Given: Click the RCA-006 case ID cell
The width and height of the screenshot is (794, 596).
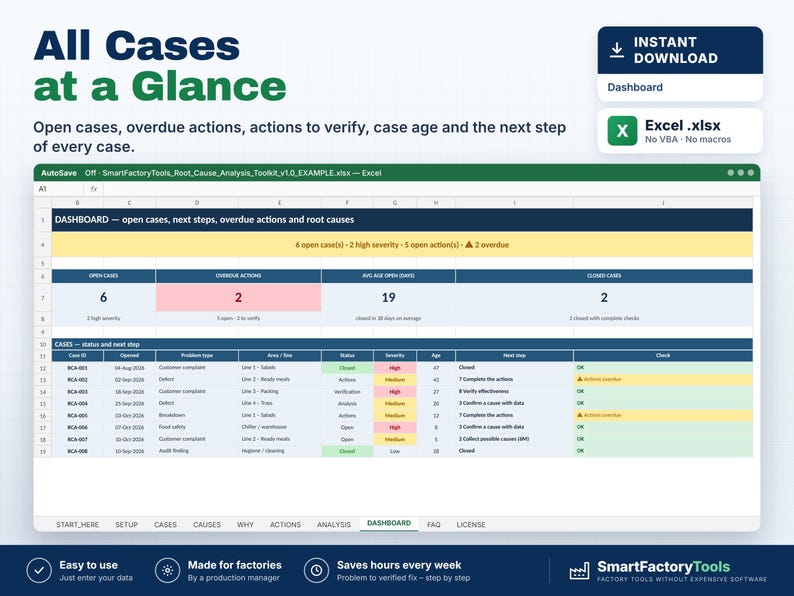Looking at the screenshot, I should (x=77, y=427).
